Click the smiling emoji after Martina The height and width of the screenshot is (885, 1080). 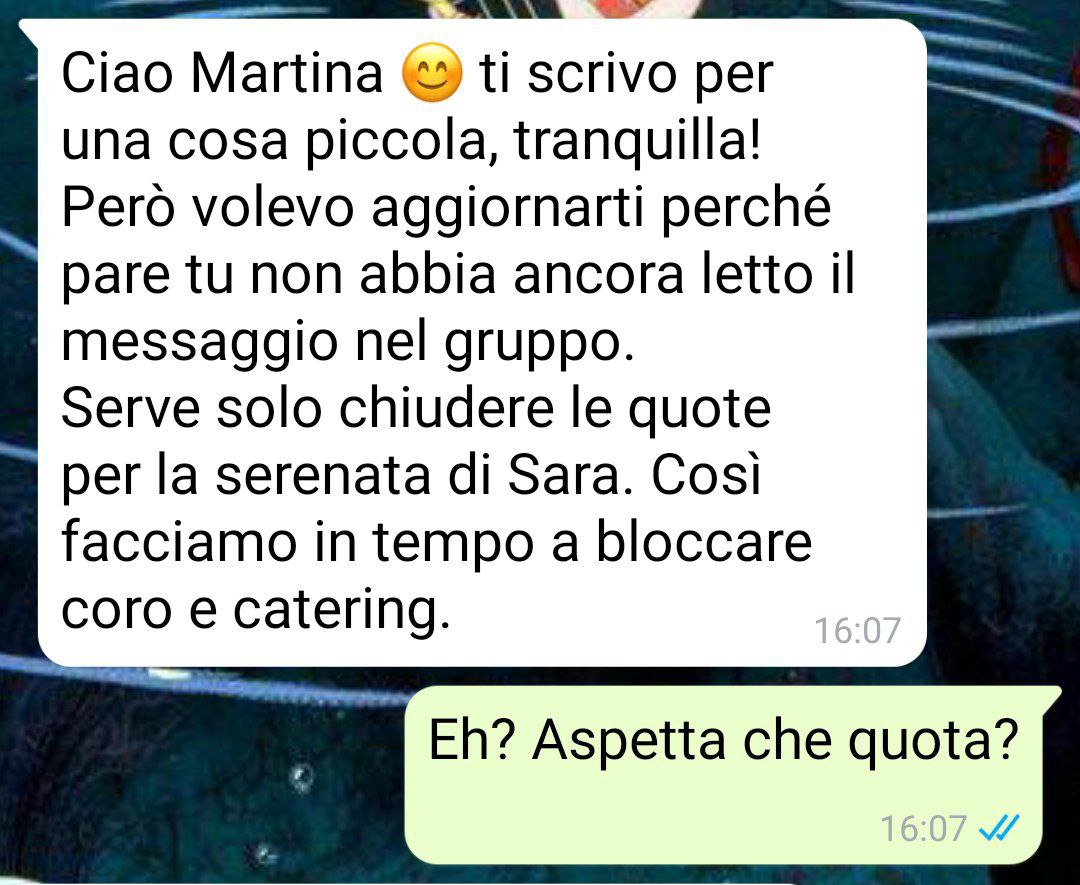pyautogui.click(x=432, y=72)
